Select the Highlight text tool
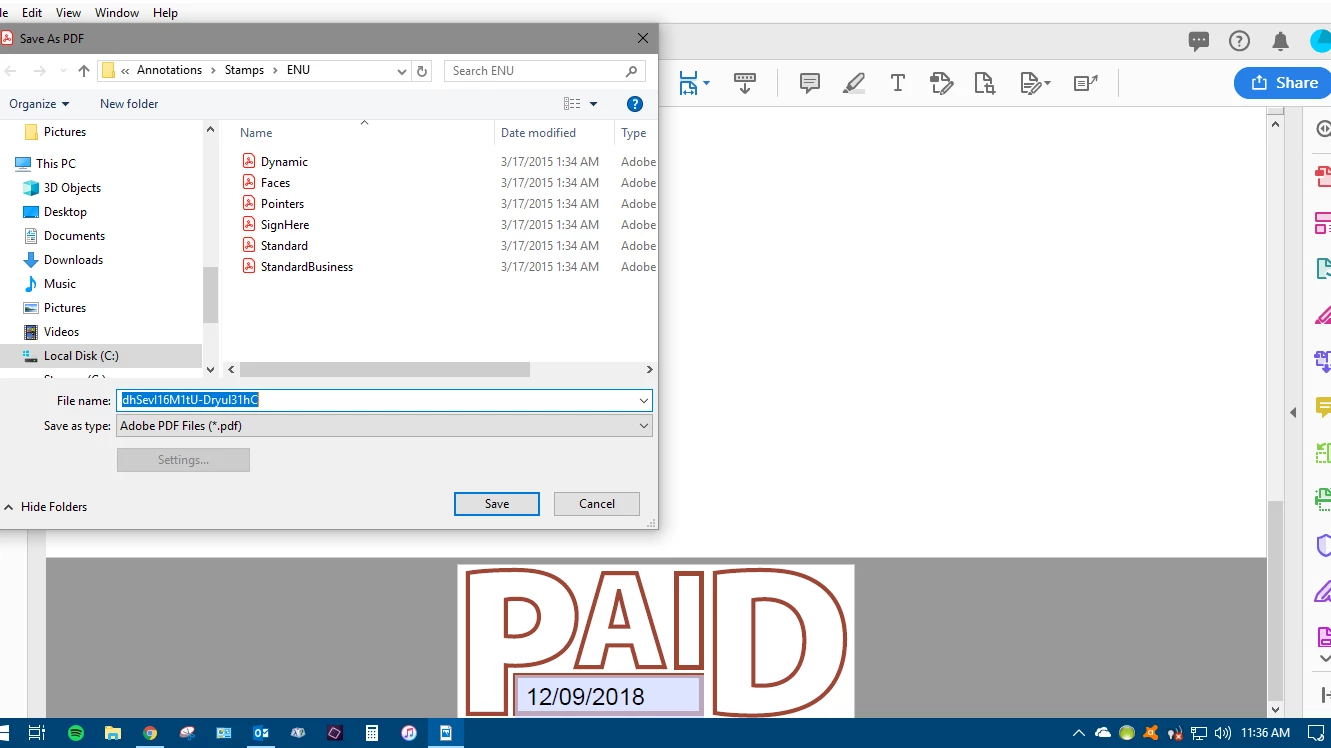The width and height of the screenshot is (1331, 748). coord(853,83)
